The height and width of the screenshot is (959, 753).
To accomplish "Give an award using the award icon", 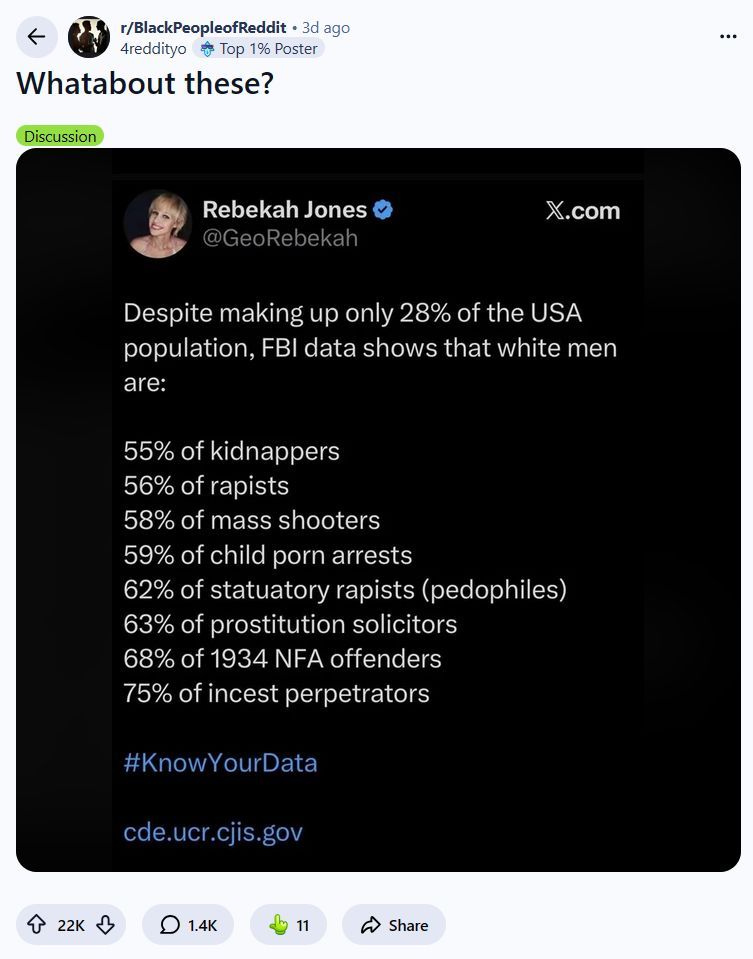I will pyautogui.click(x=288, y=925).
